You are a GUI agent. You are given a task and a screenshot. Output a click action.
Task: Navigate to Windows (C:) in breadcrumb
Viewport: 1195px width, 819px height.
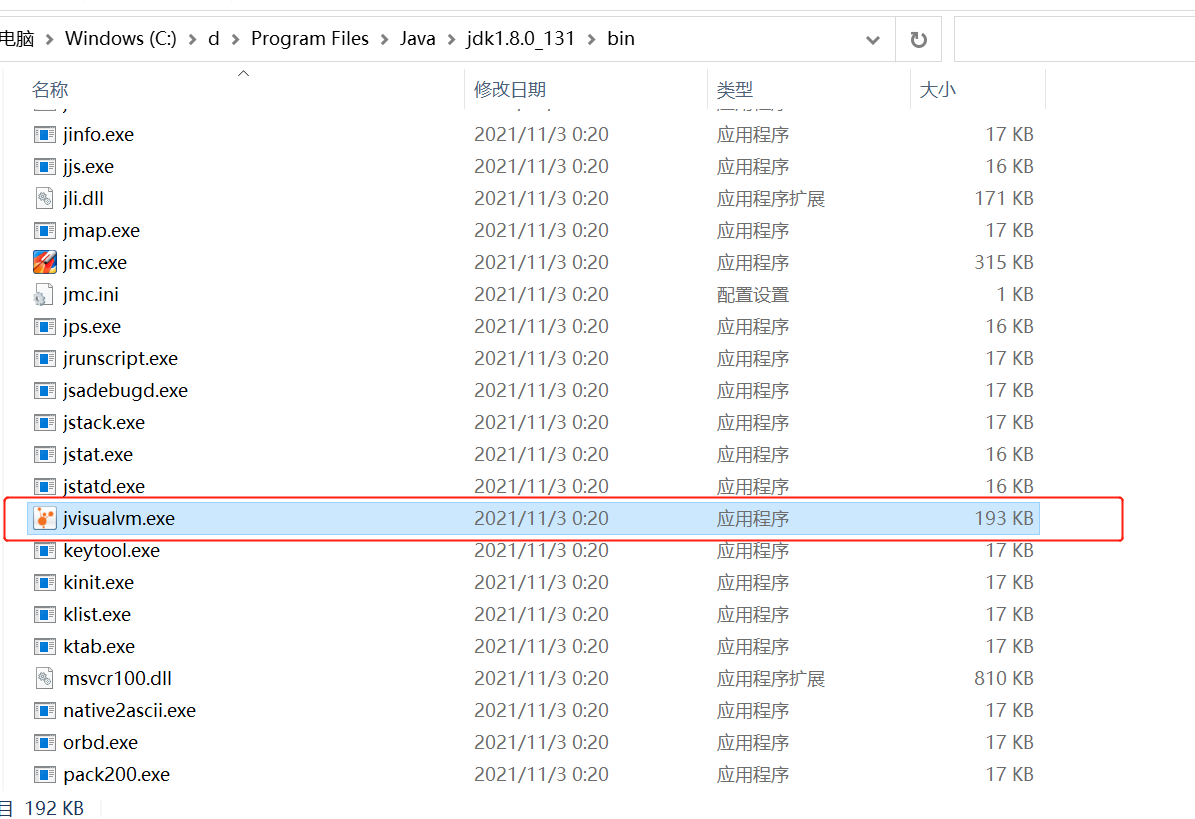[120, 39]
